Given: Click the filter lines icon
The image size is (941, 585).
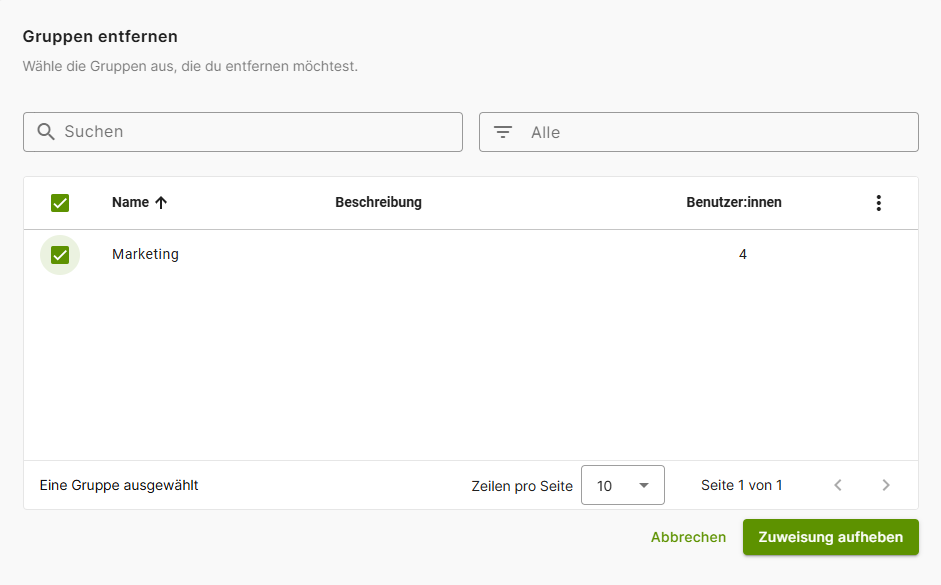Looking at the screenshot, I should [x=503, y=132].
